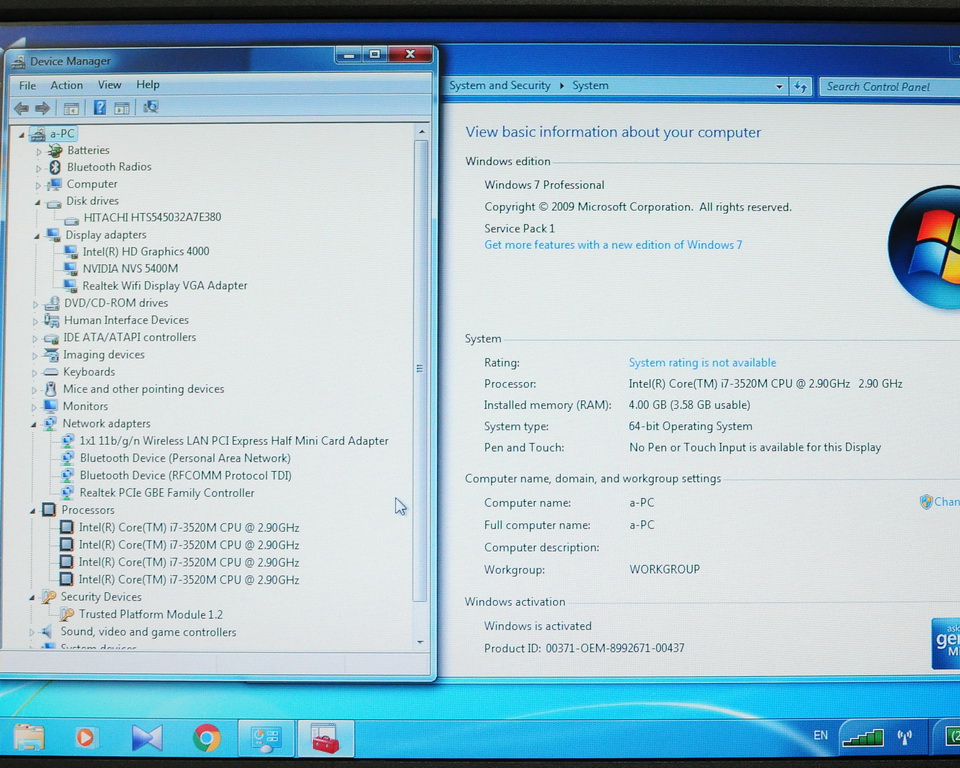Viewport: 960px width, 768px height.
Task: Click the Realtek PCIe GBE network icon
Action: click(67, 492)
